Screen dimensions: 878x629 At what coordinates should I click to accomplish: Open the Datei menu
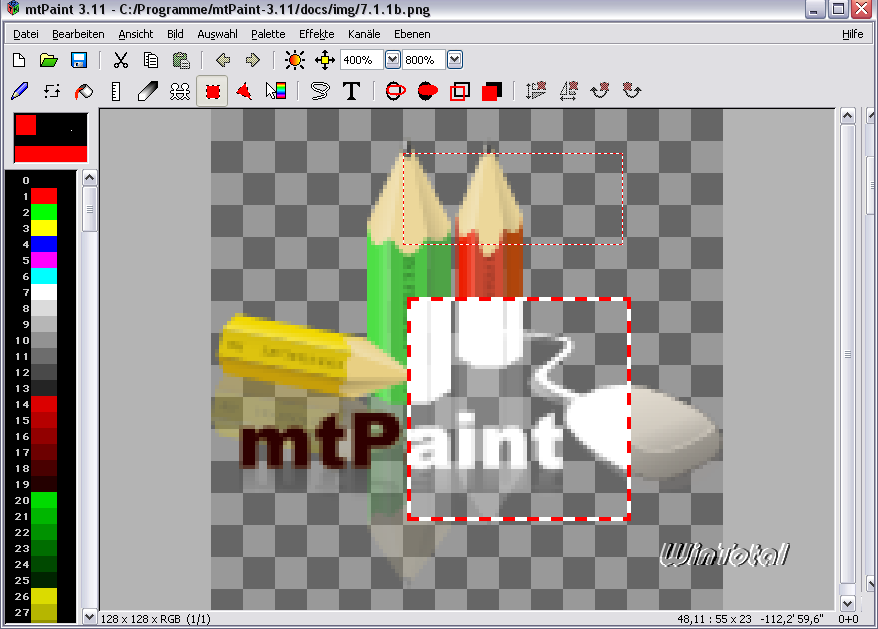[26, 34]
